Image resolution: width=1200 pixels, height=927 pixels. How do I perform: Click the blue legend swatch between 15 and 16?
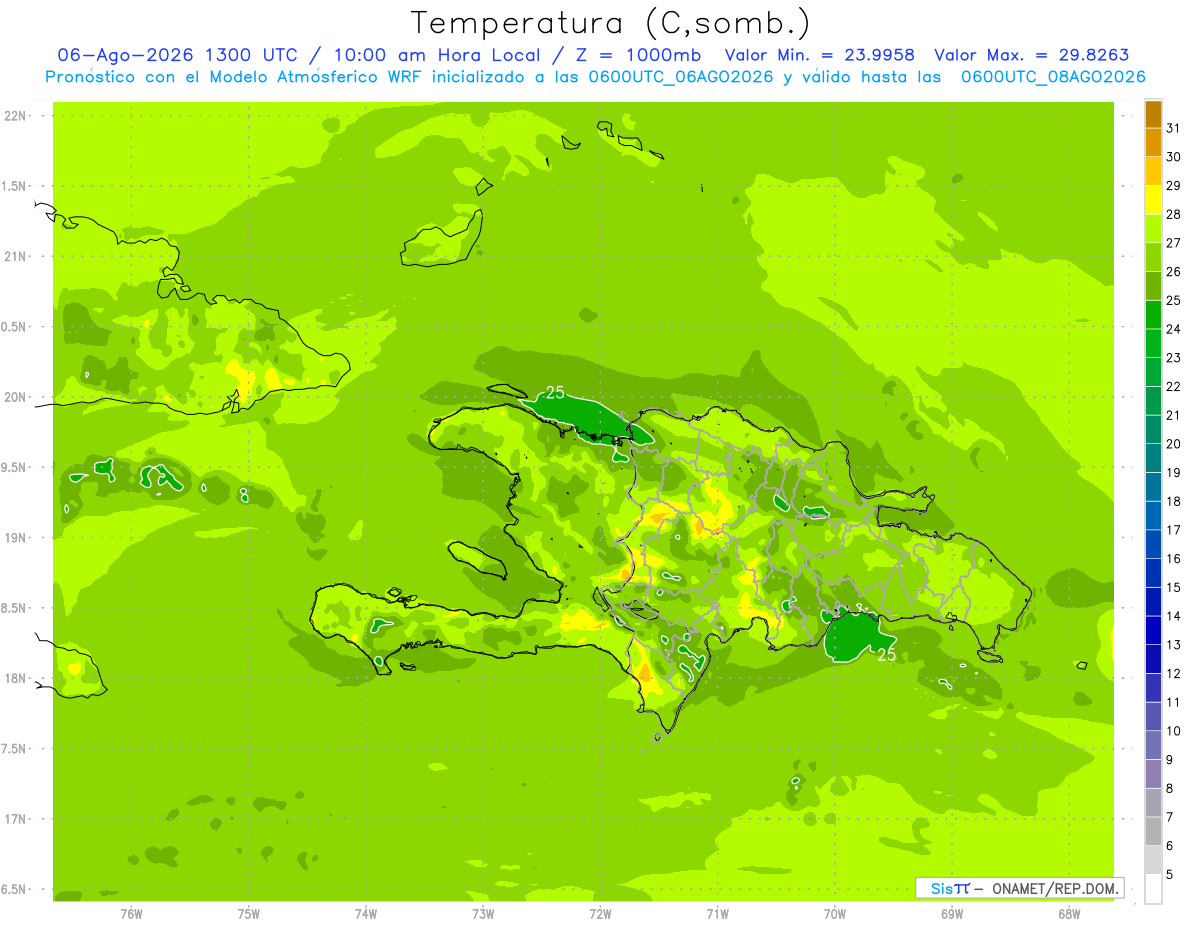[x=1153, y=574]
